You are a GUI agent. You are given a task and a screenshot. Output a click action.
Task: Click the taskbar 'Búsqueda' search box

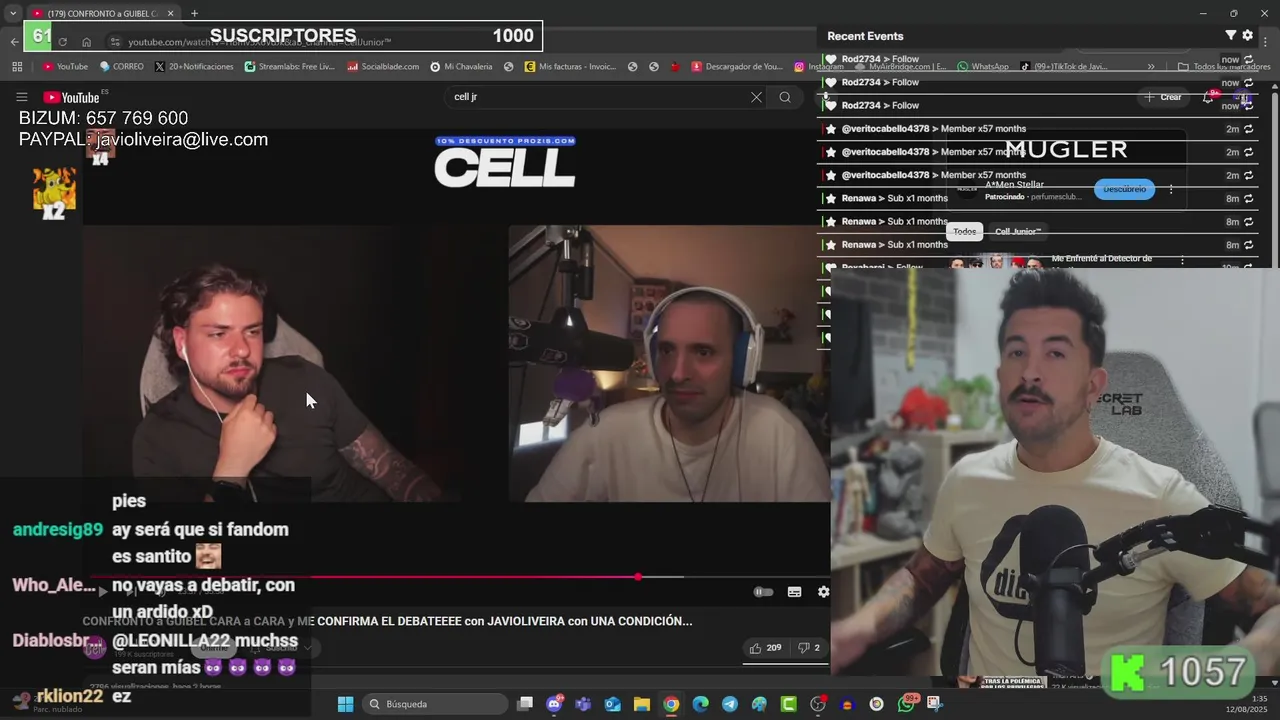coord(433,704)
